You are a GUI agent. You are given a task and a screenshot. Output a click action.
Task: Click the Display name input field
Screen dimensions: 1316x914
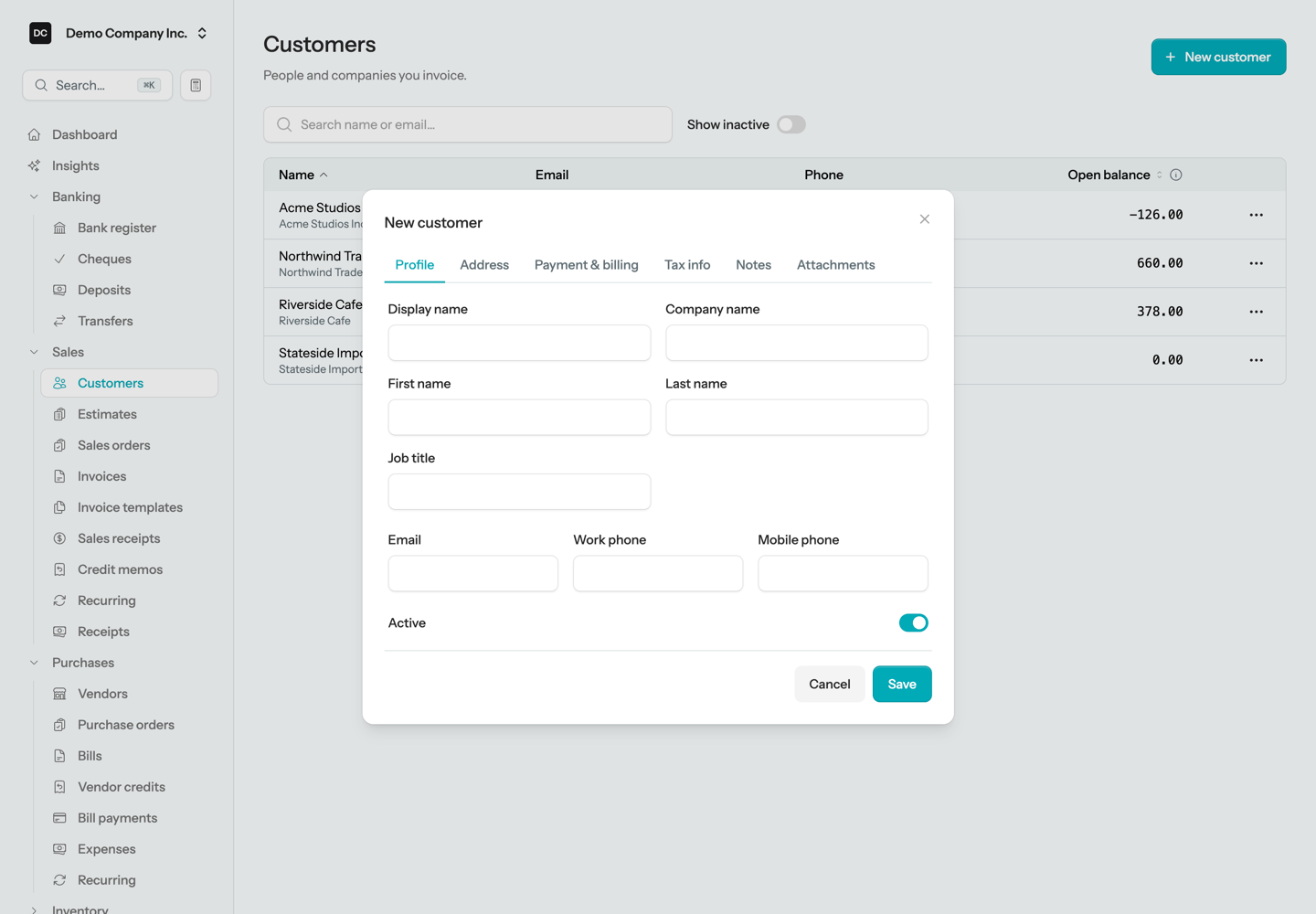pyautogui.click(x=519, y=343)
